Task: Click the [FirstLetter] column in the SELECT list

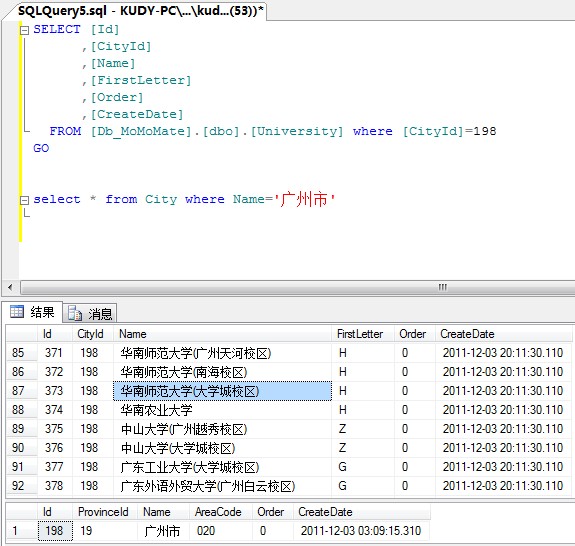Action: click(x=141, y=80)
